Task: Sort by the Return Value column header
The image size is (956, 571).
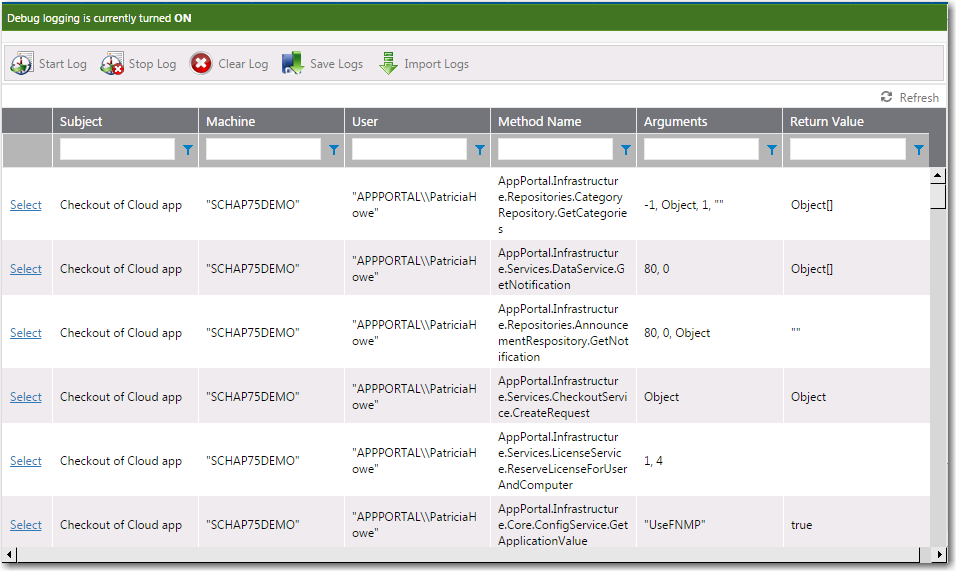Action: (826, 122)
